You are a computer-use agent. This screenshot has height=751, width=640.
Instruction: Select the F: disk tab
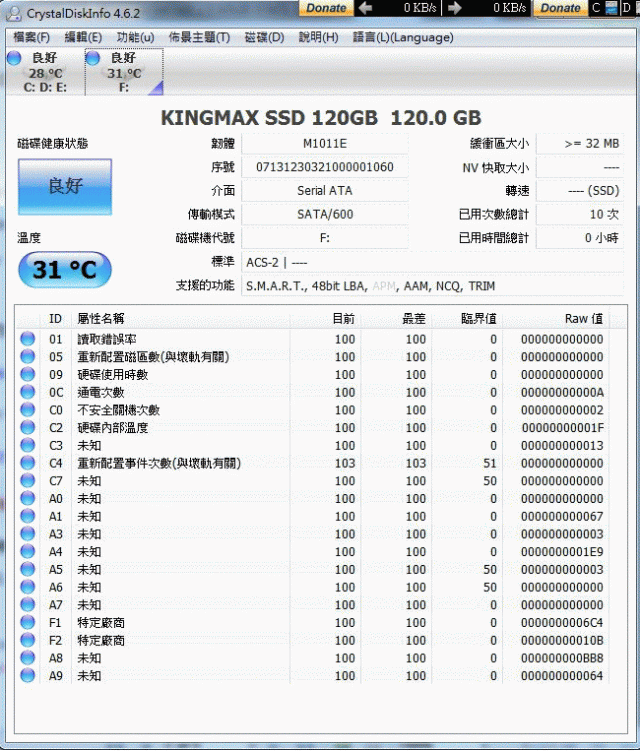[x=124, y=72]
